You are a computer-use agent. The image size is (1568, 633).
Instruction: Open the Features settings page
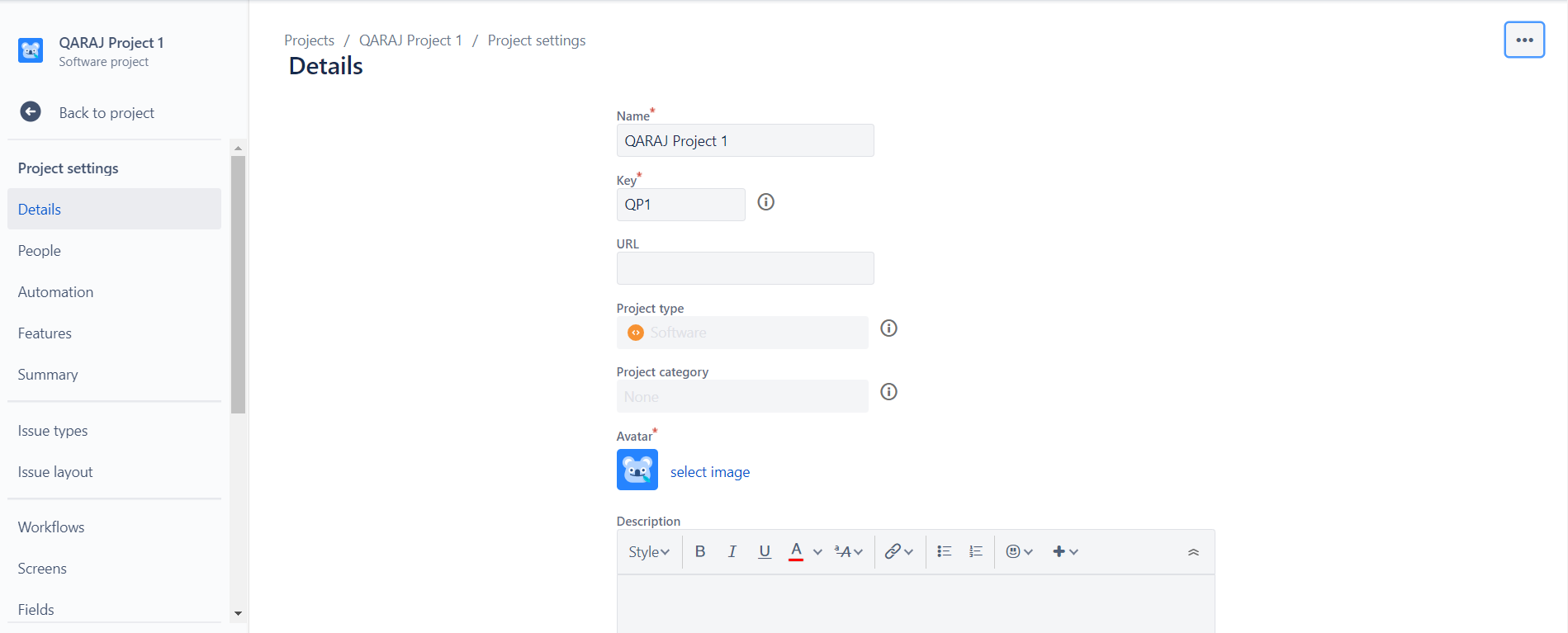point(114,333)
